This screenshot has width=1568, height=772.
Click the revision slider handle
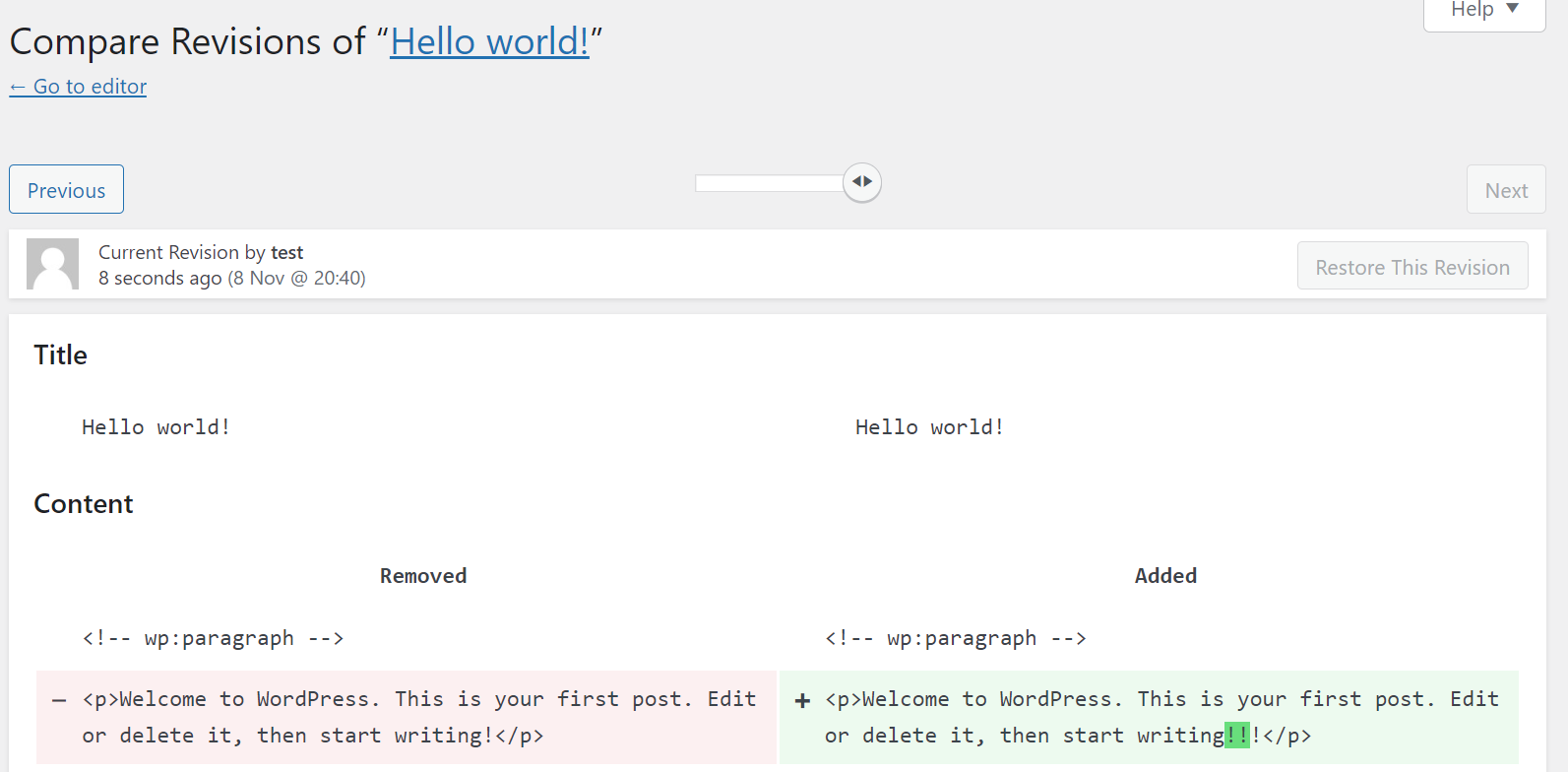(862, 182)
